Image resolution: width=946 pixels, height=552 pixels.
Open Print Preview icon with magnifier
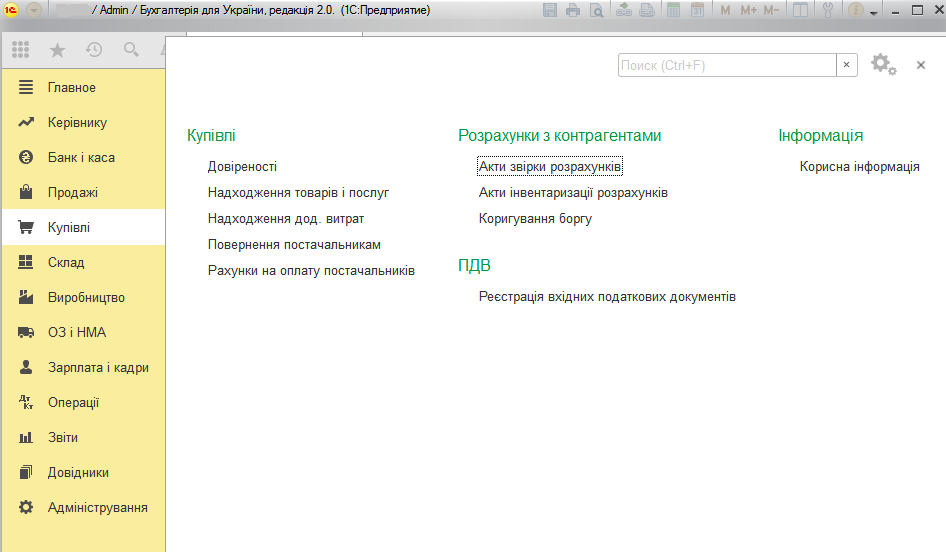click(596, 10)
